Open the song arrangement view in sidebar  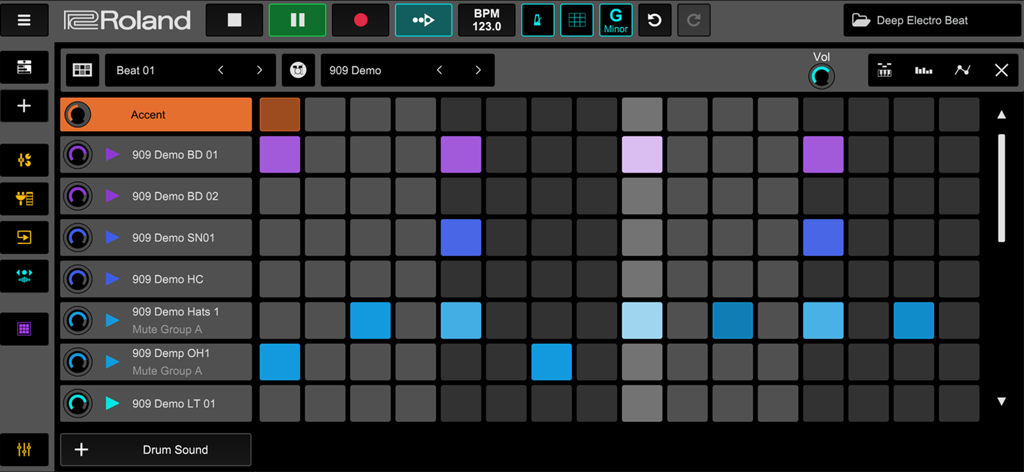click(x=24, y=67)
